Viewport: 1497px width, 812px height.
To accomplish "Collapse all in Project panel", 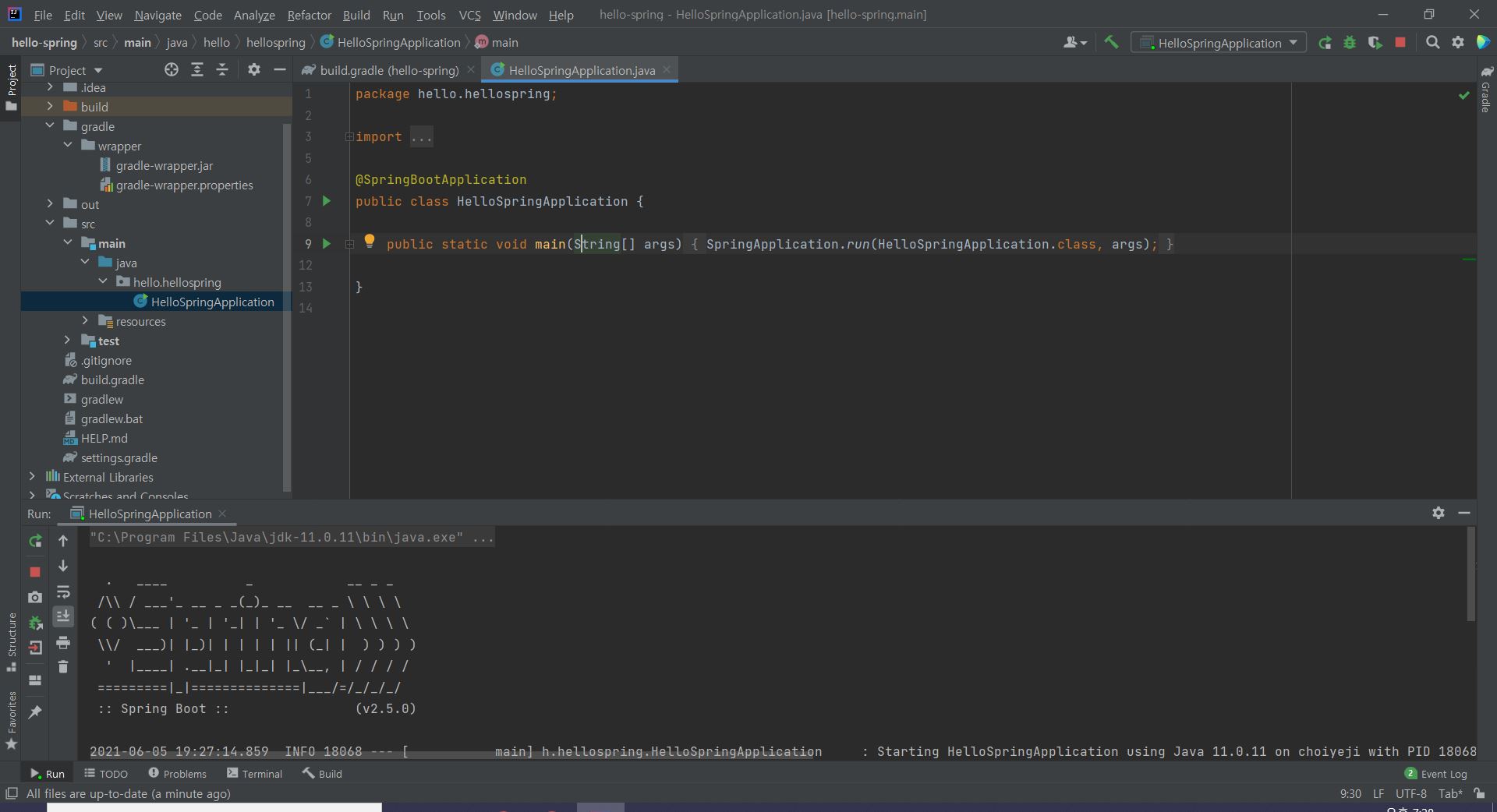I will point(222,70).
